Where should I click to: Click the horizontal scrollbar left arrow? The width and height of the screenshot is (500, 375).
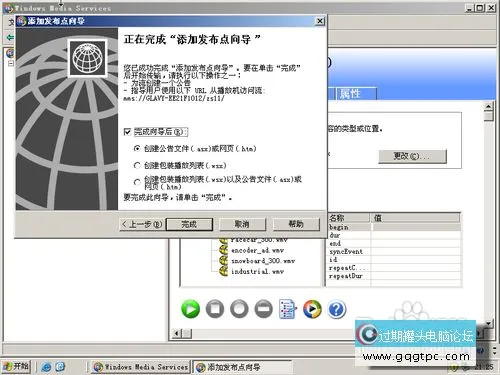point(177,333)
